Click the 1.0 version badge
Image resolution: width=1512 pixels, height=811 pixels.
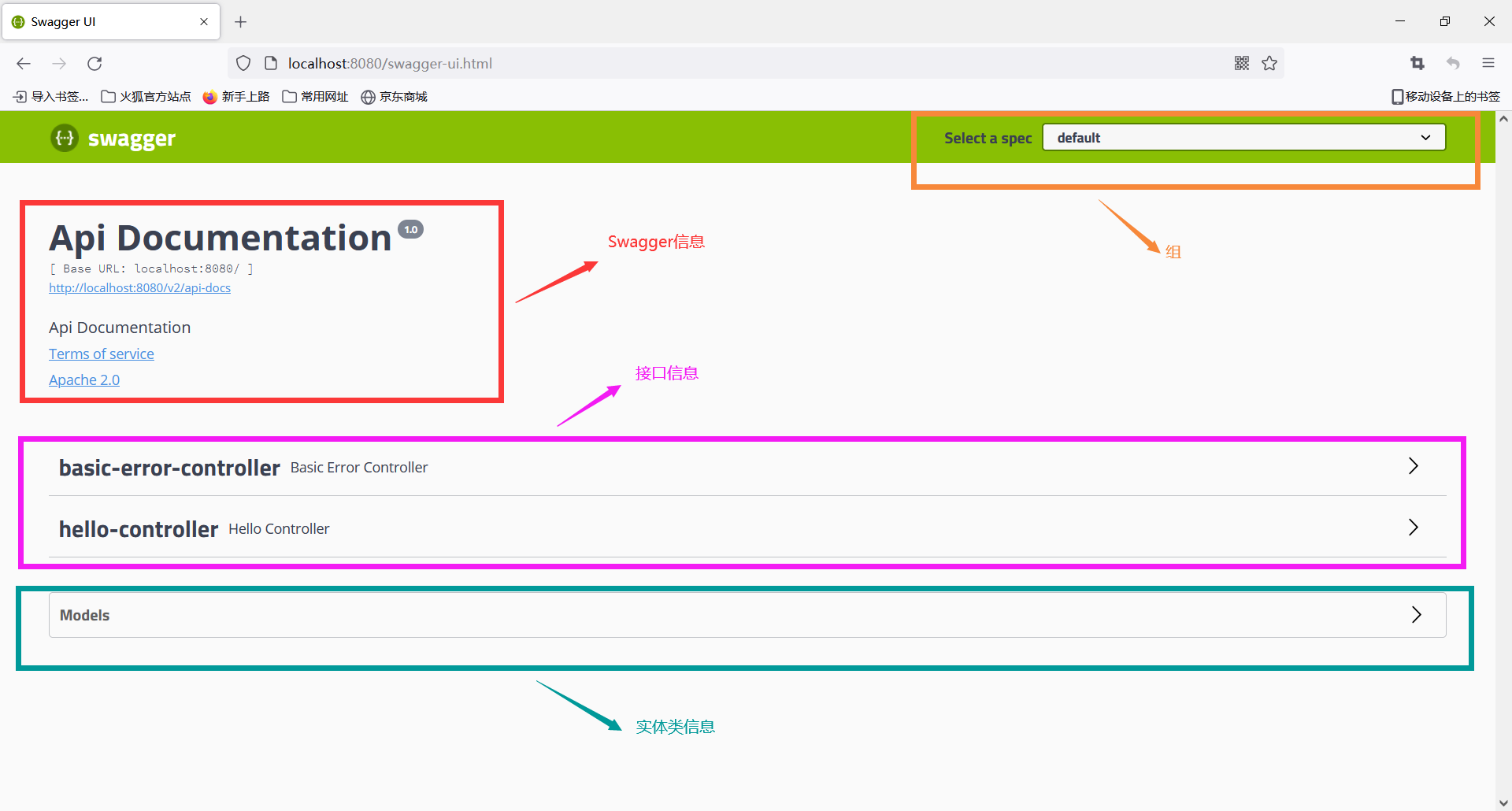tap(411, 229)
